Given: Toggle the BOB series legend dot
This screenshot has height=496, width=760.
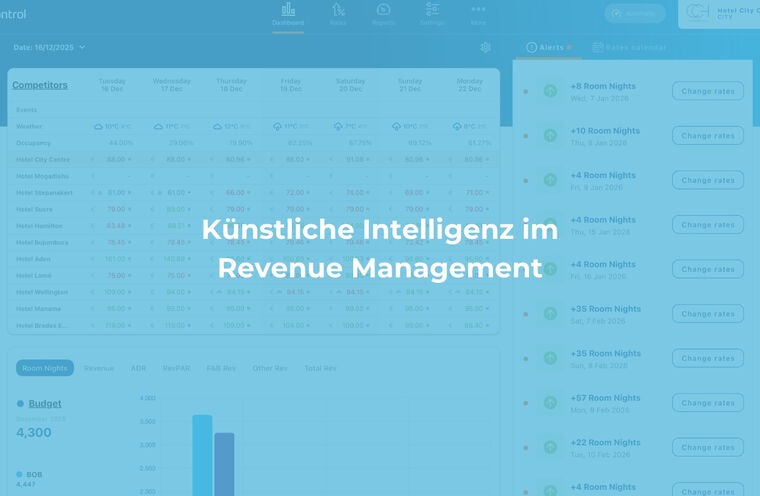Looking at the screenshot, I should pos(20,474).
